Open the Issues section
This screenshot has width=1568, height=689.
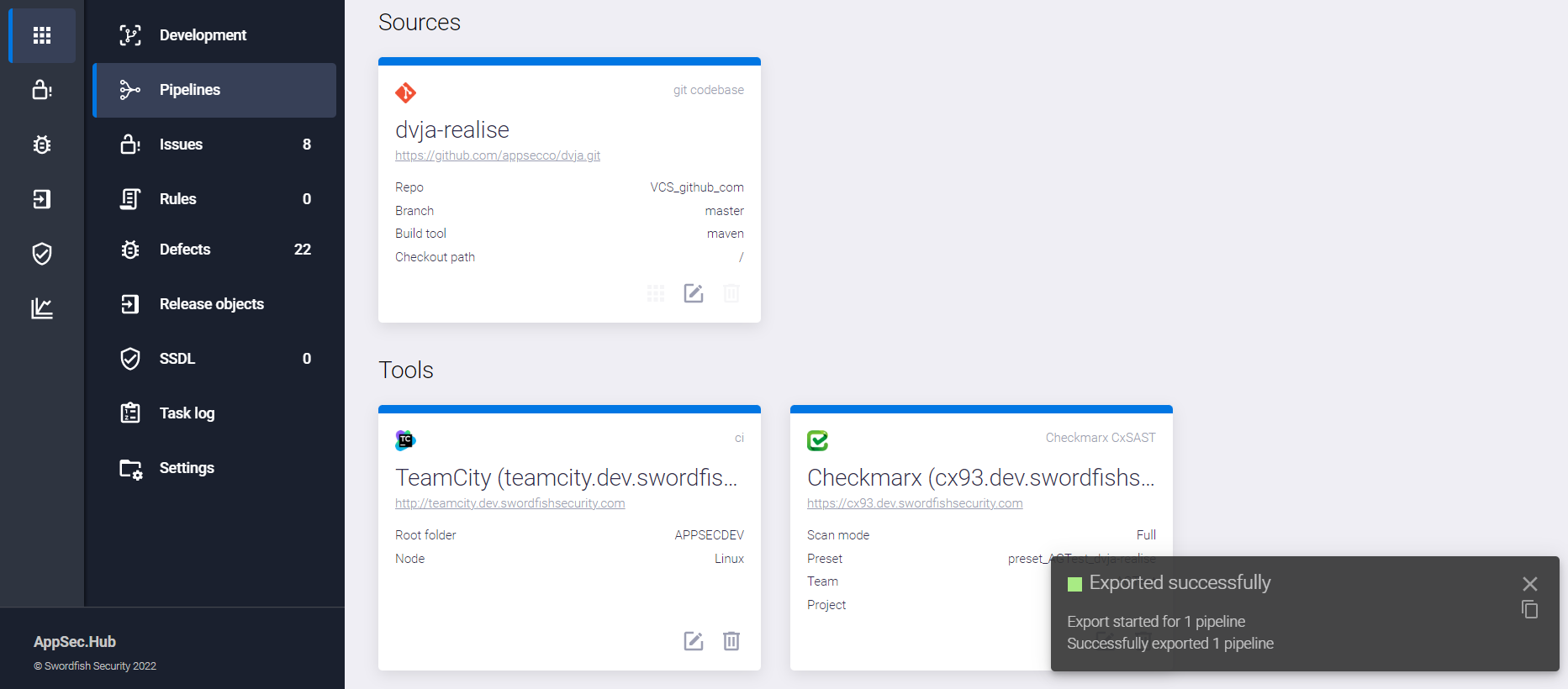[181, 145]
